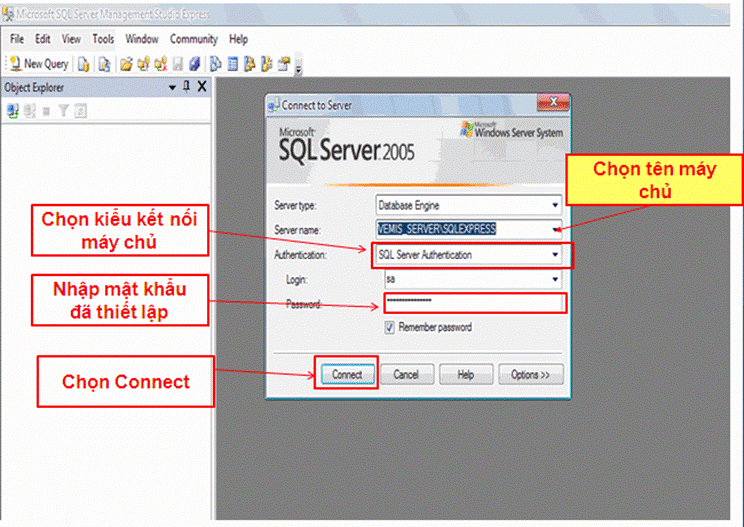This screenshot has width=744, height=527.
Task: Click into the Password field
Action: click(x=474, y=303)
